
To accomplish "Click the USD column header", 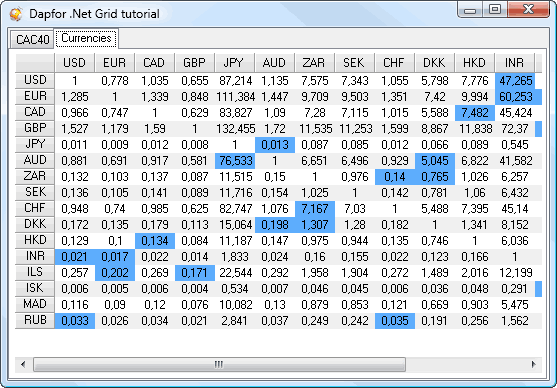I will tap(75, 63).
